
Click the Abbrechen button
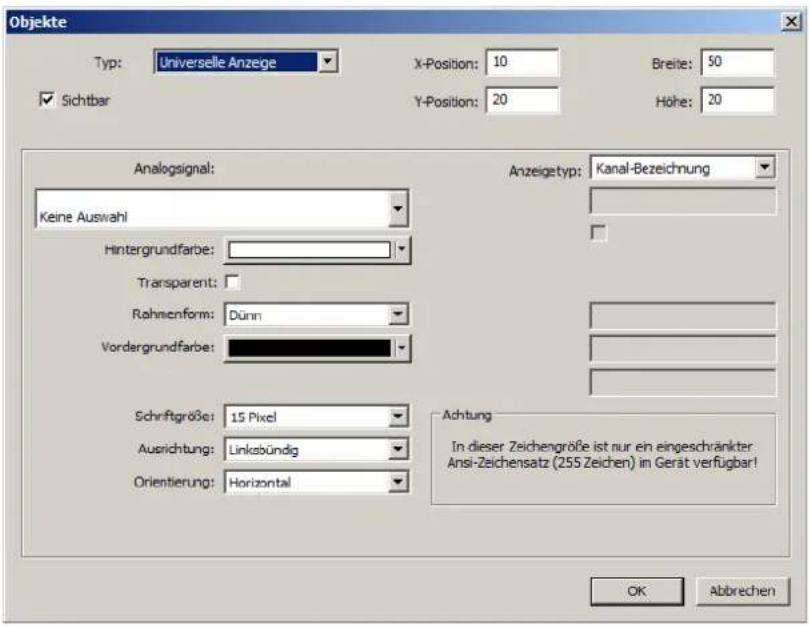[742, 591]
